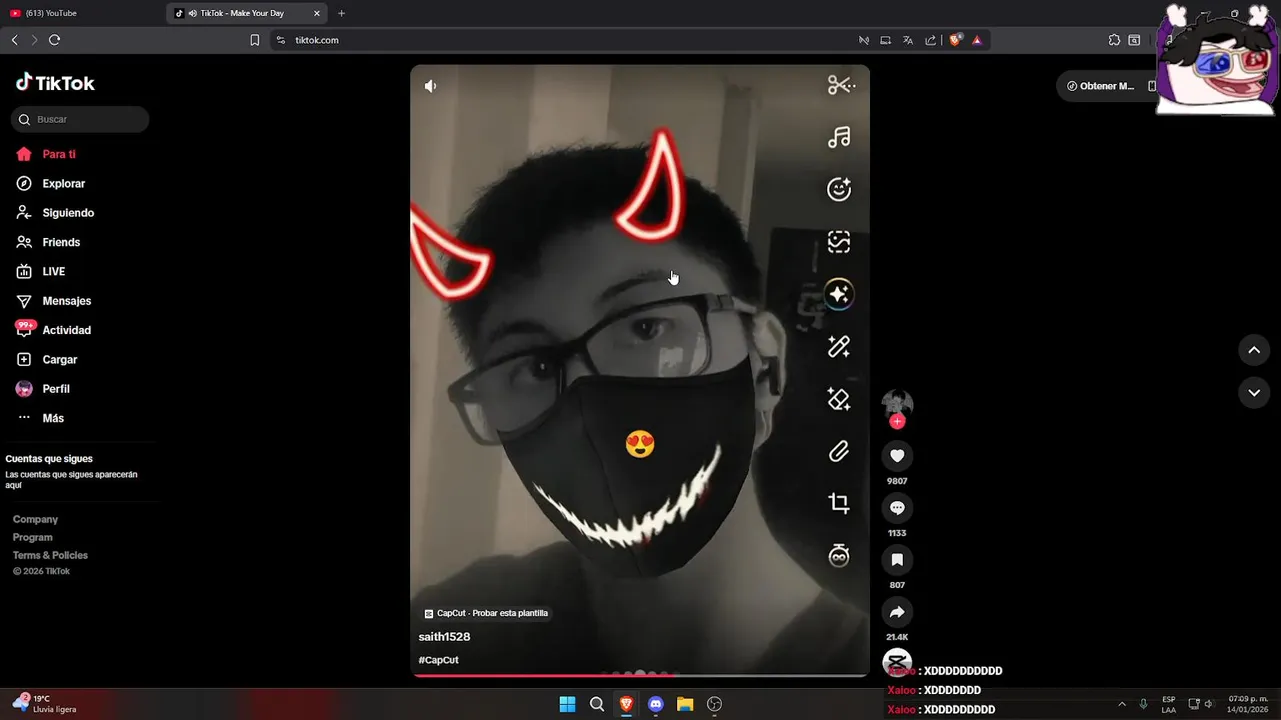1281x720 pixels.
Task: Click the sparkle AI effects icon
Action: click(x=839, y=294)
